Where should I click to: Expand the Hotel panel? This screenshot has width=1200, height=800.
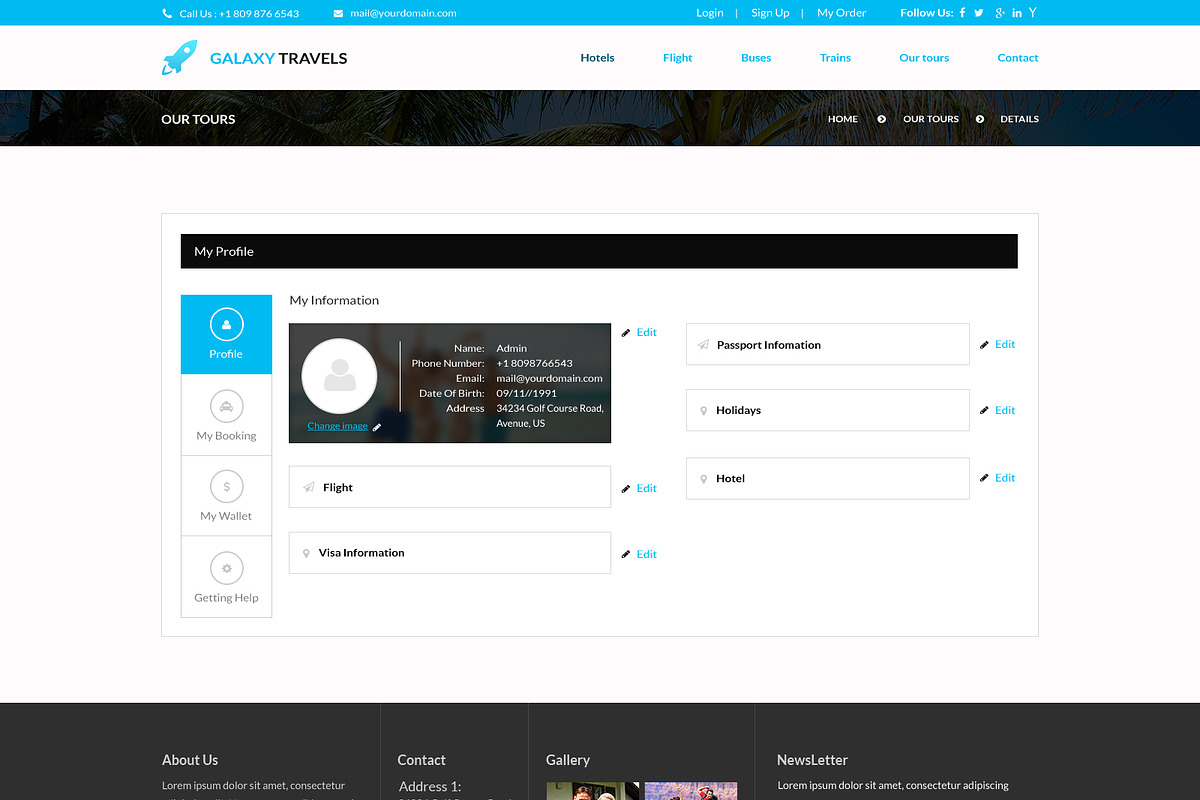pos(828,478)
